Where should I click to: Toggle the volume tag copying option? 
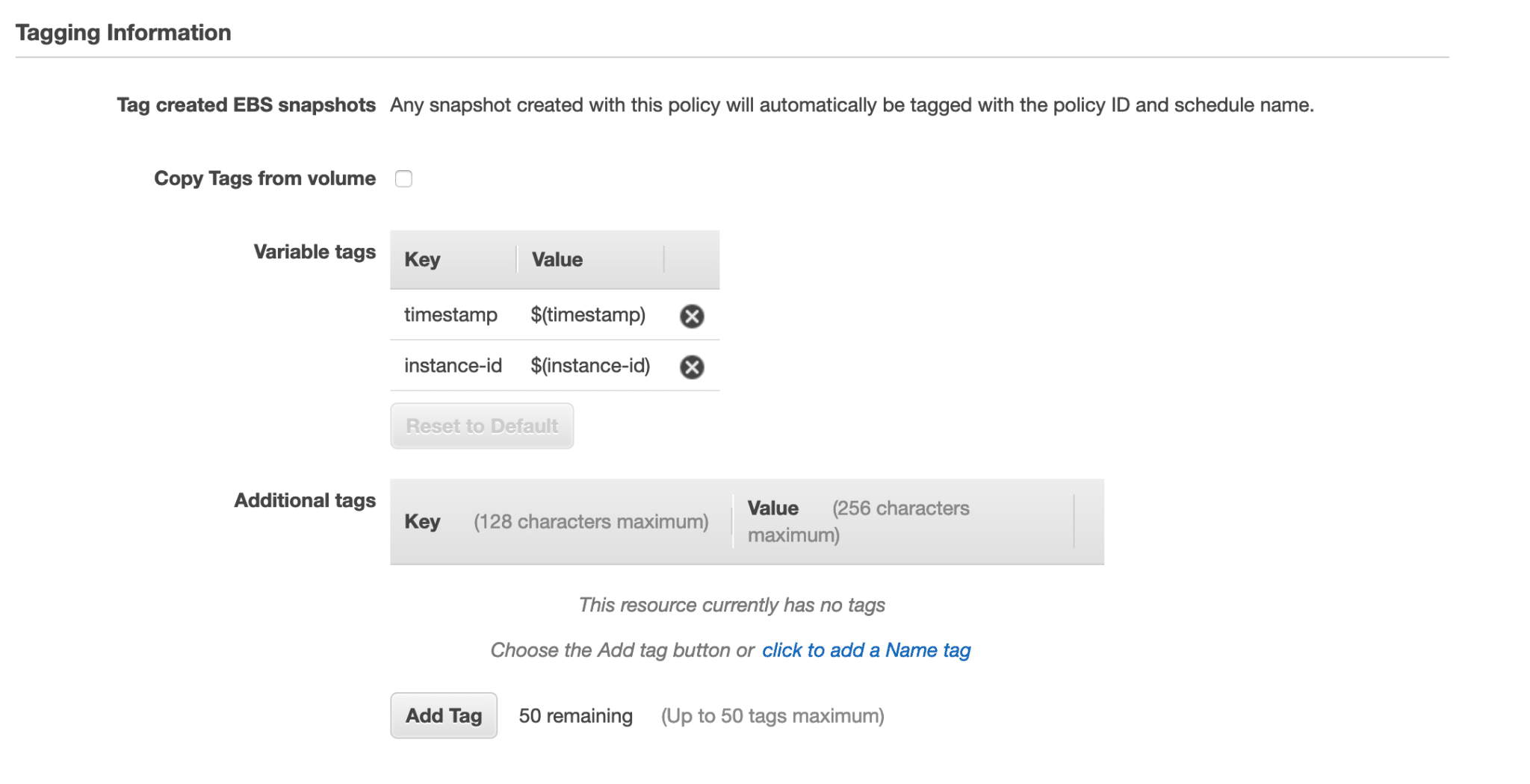(403, 178)
